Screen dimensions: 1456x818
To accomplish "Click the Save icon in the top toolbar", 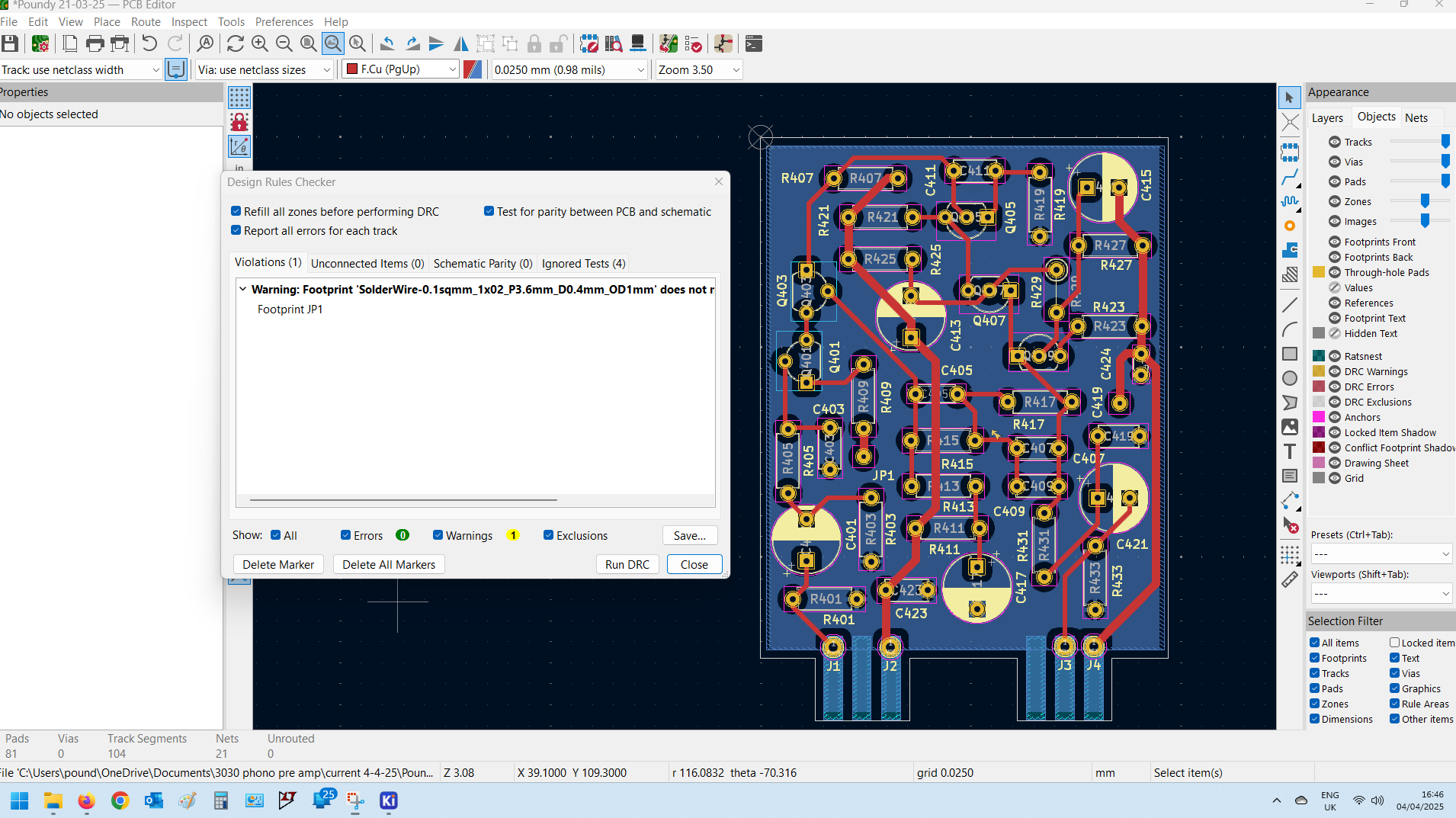I will coord(10,43).
